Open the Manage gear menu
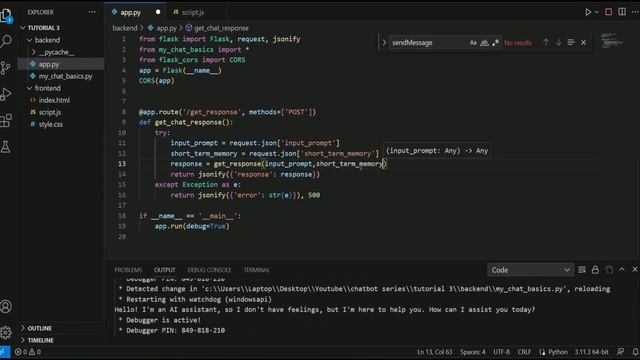640x360 pixels. [x=6, y=332]
